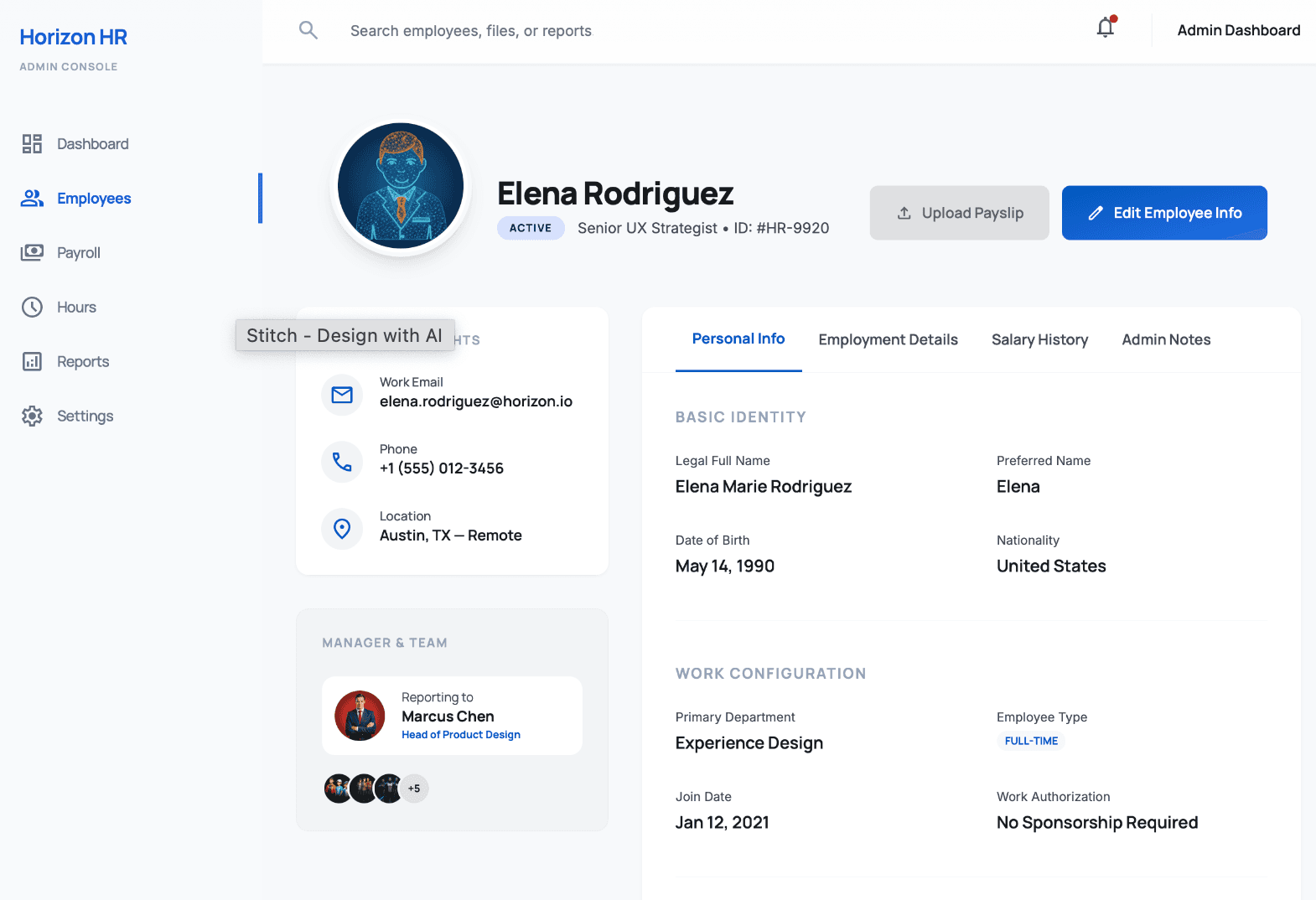Switch to the Personal Info tab
The width and height of the screenshot is (1316, 900).
click(x=738, y=339)
